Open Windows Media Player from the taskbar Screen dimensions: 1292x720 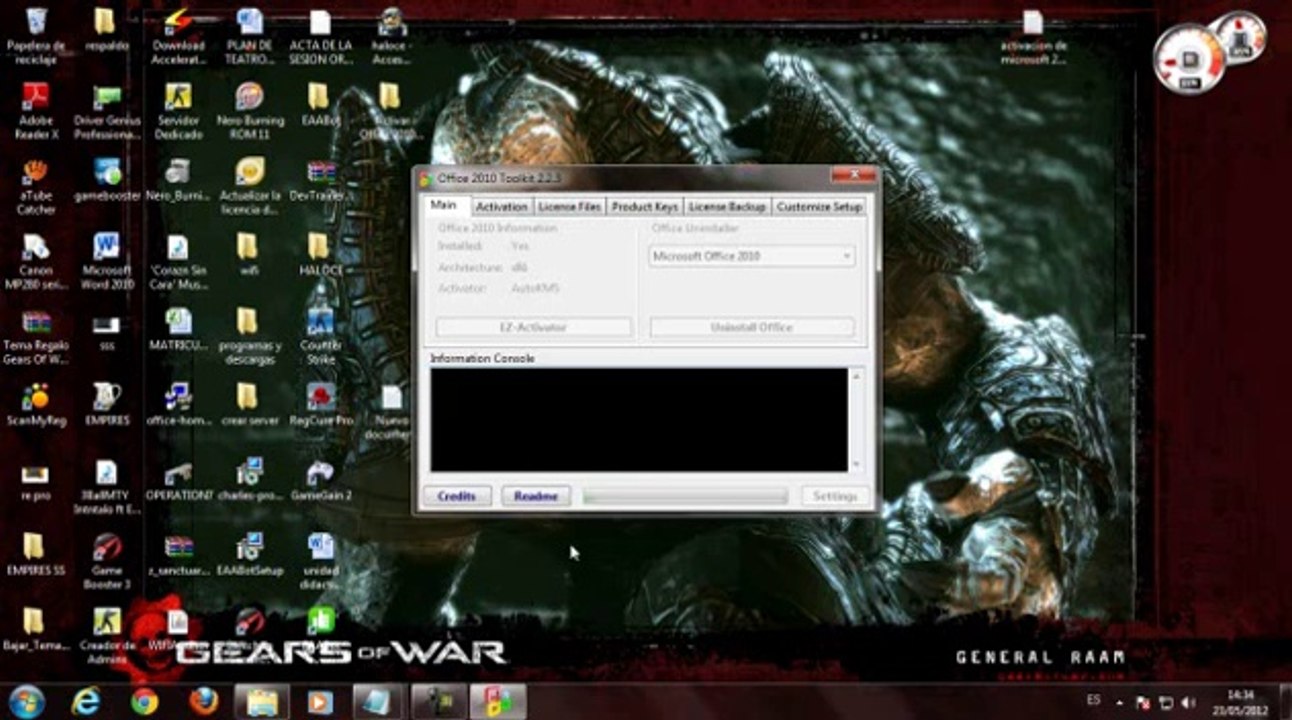(x=320, y=701)
